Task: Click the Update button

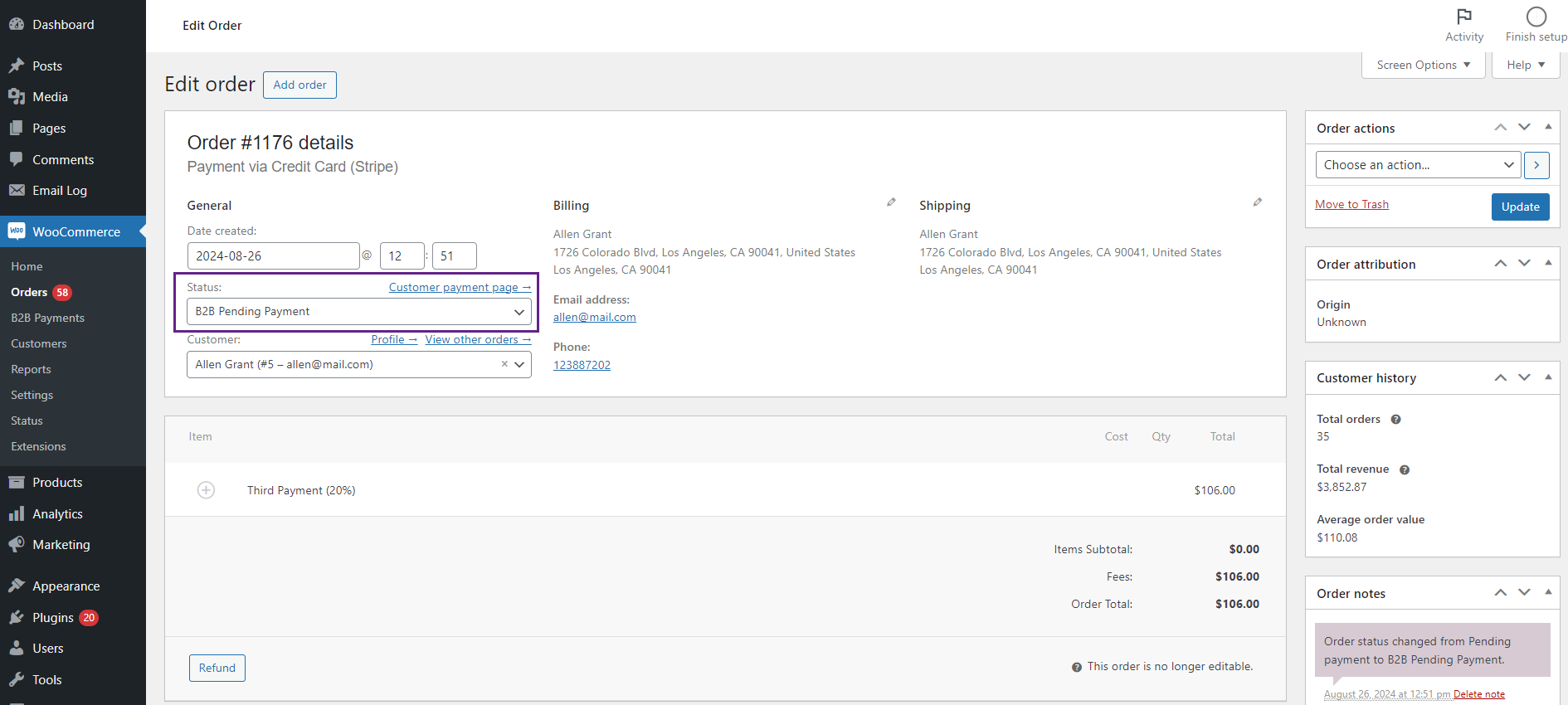Action: coord(1520,207)
